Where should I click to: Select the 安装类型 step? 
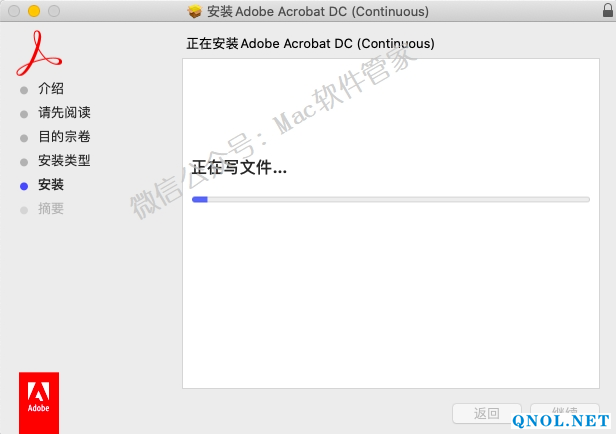tap(64, 161)
